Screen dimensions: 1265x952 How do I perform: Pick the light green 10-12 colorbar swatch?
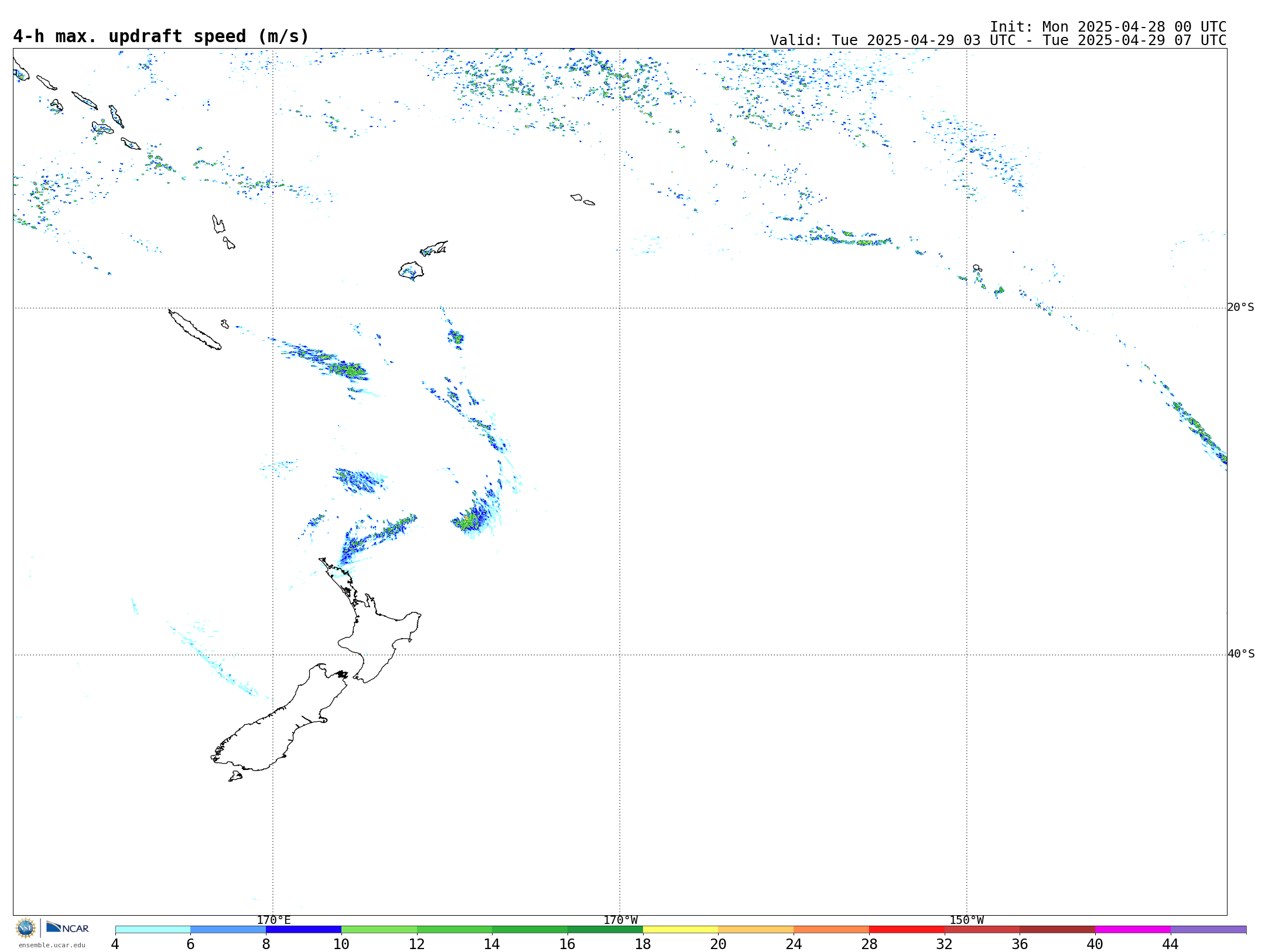(379, 929)
